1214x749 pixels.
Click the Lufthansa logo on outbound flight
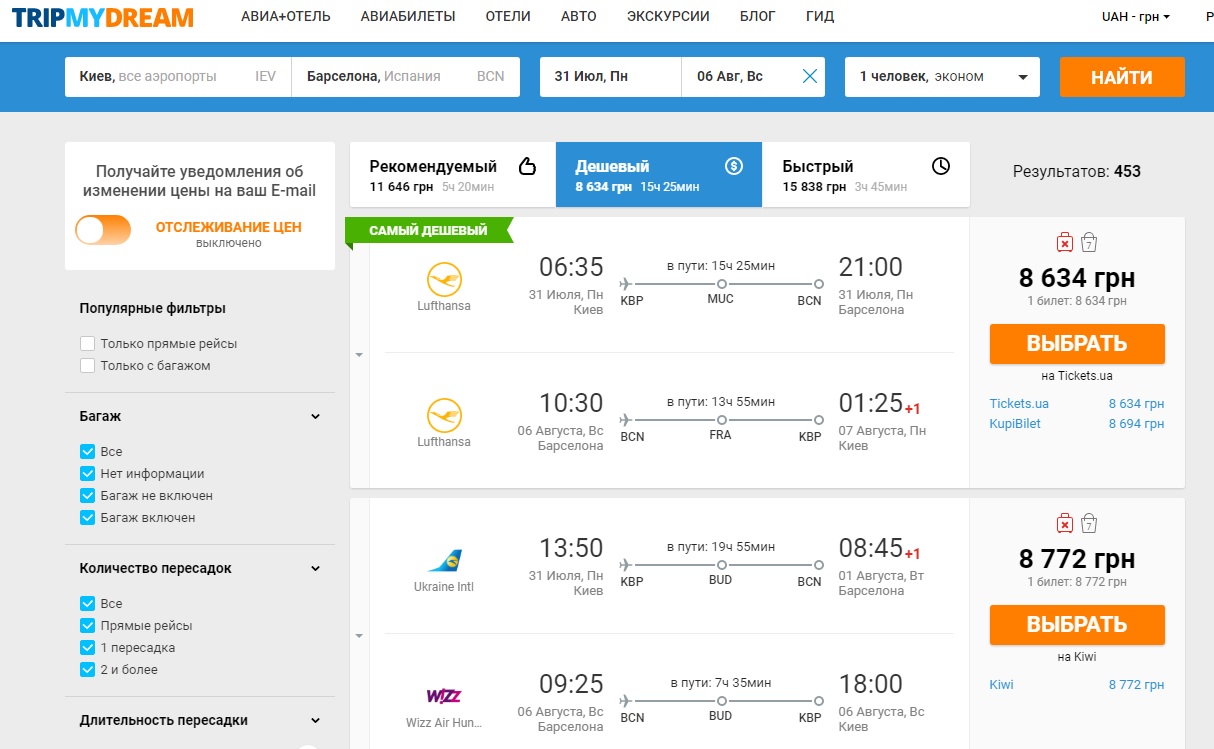pyautogui.click(x=444, y=278)
